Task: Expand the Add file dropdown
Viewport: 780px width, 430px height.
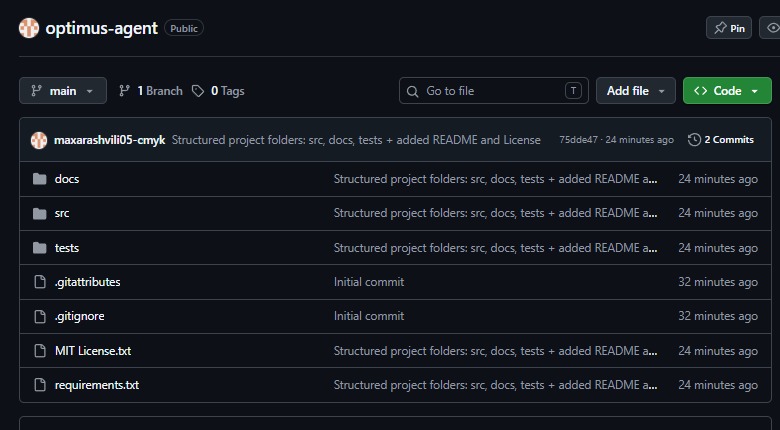Action: coord(636,91)
